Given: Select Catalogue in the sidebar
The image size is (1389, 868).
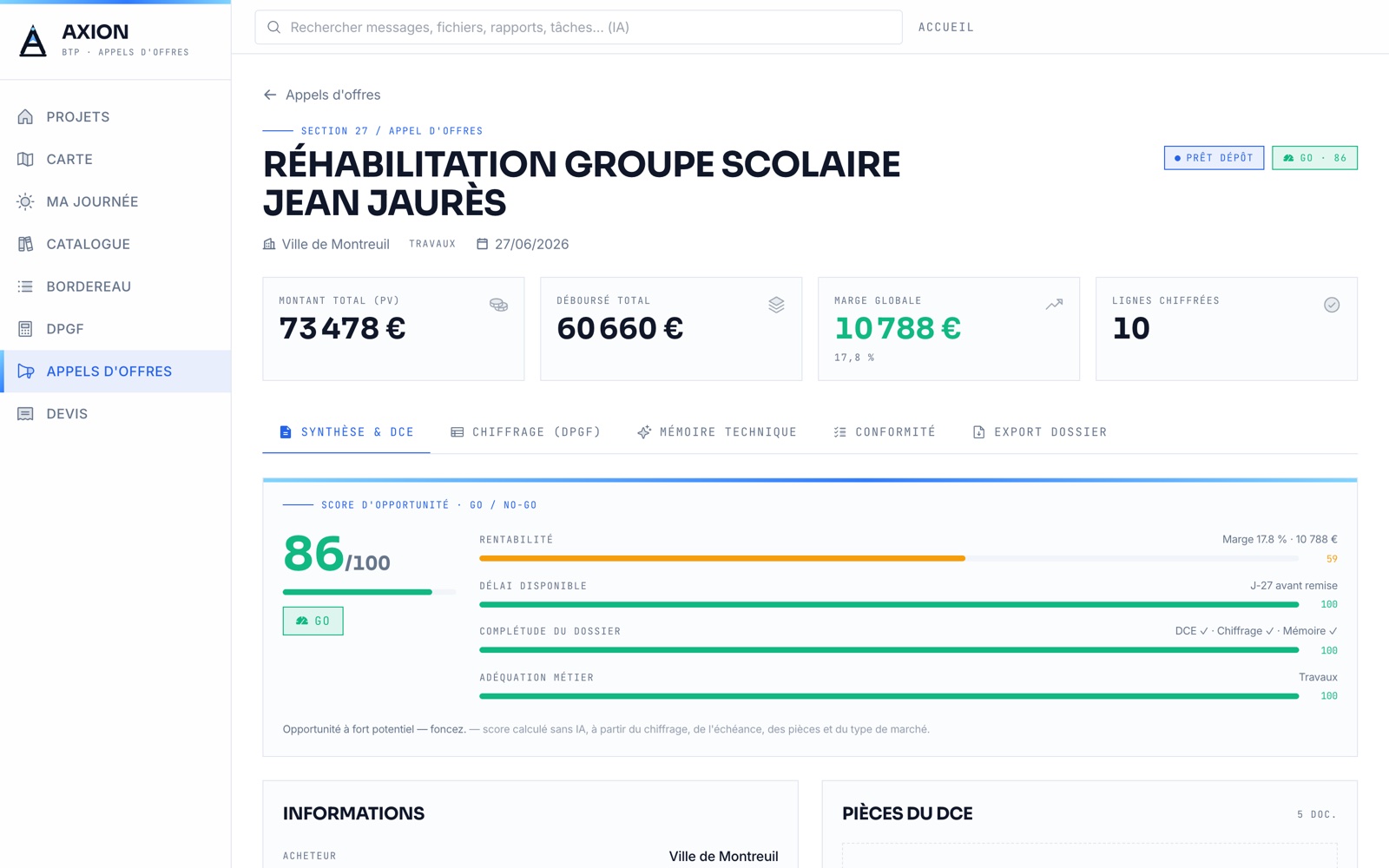Looking at the screenshot, I should tap(115, 244).
